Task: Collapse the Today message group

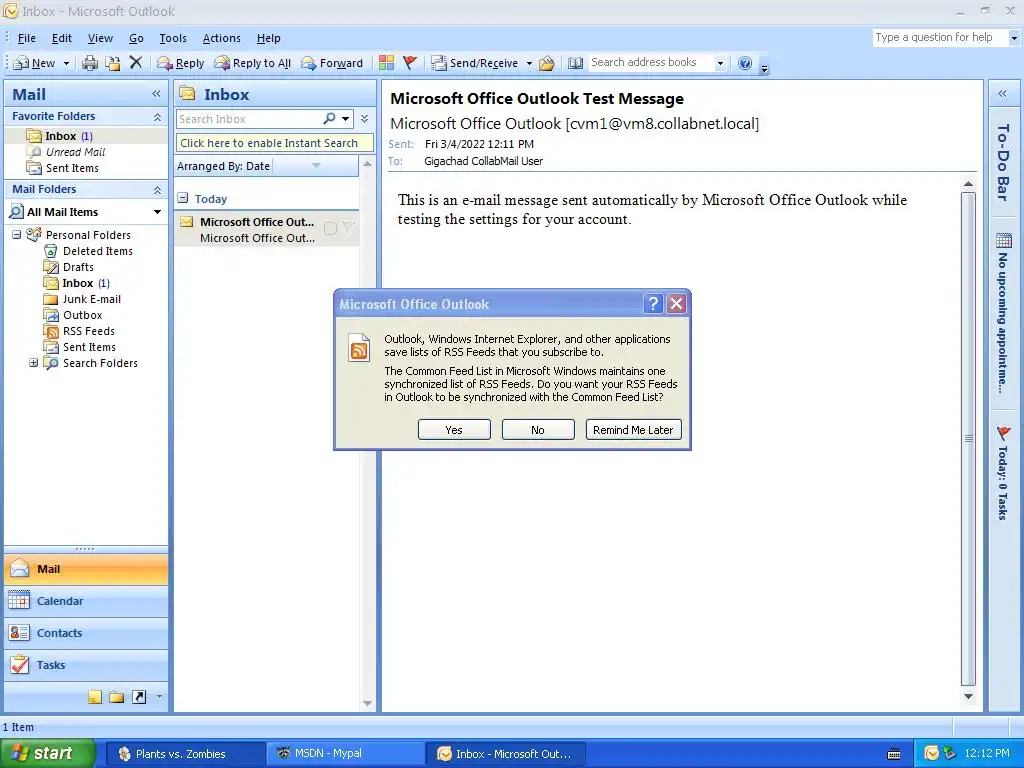Action: tap(183, 198)
